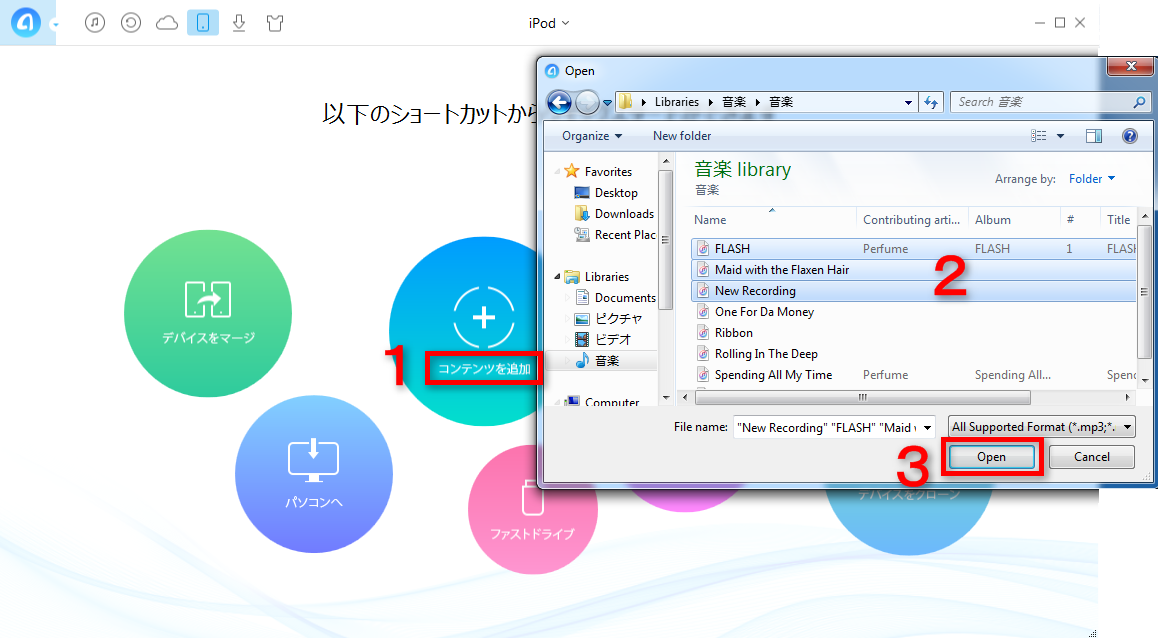Click New folder
Screen dimensions: 1158x638
682,136
